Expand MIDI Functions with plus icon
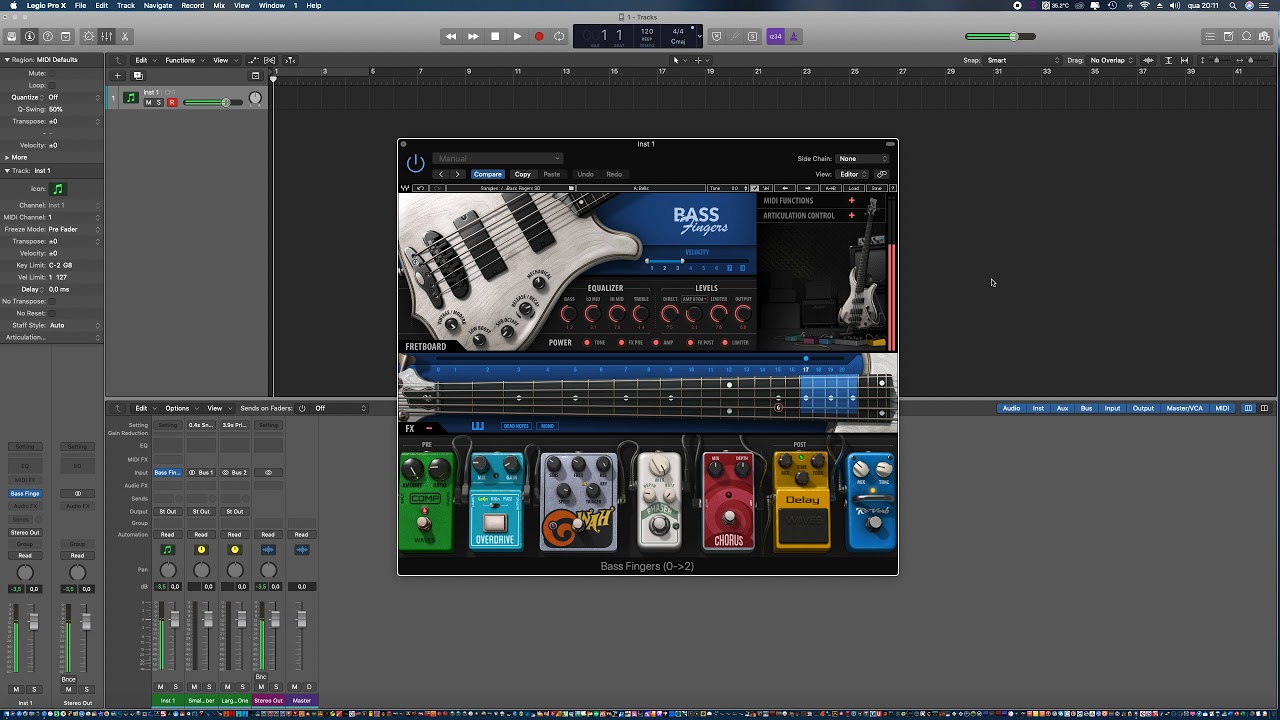1280x720 pixels. pos(852,200)
